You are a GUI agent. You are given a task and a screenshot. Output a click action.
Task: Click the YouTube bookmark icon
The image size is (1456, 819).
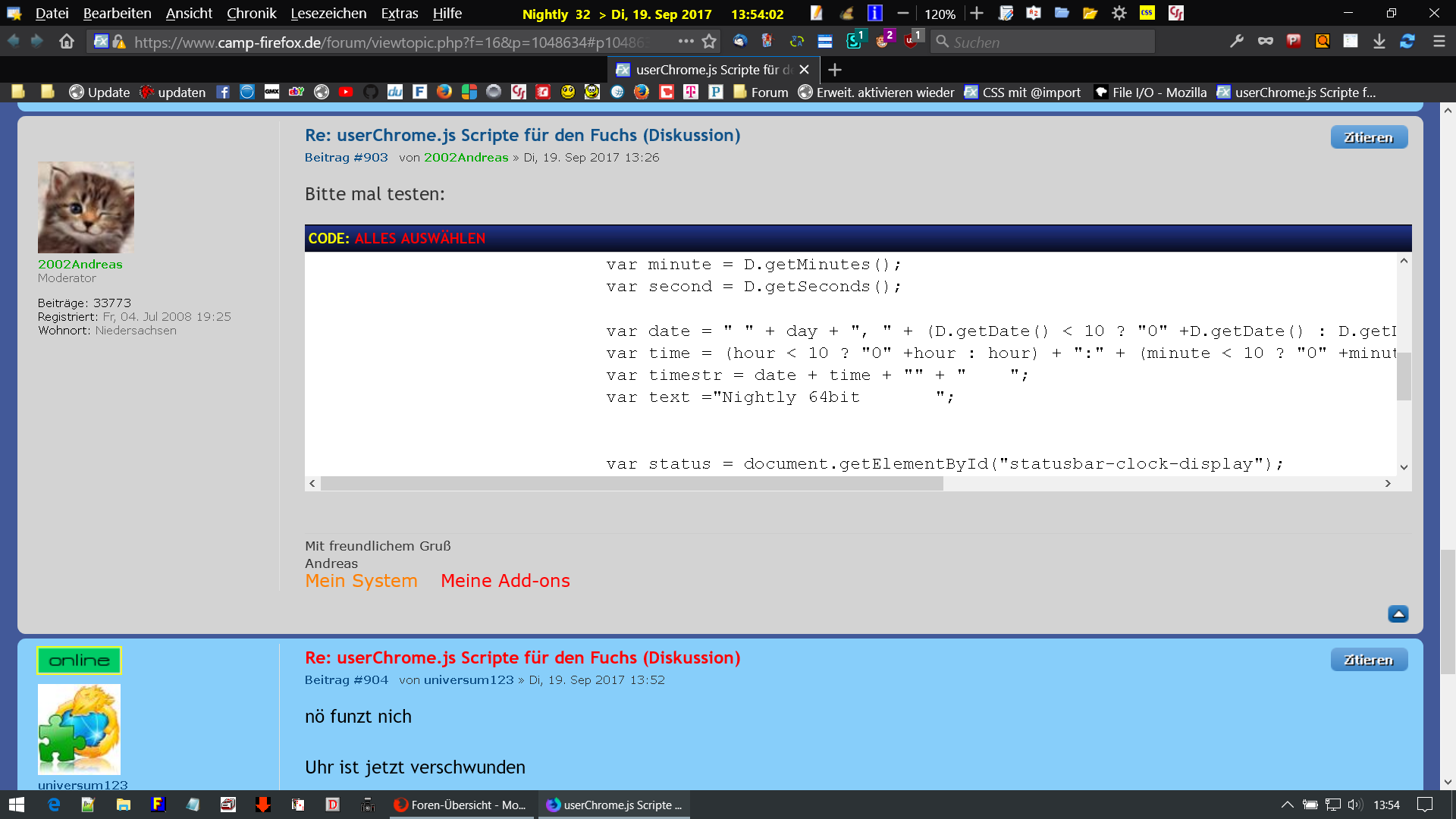pyautogui.click(x=346, y=92)
